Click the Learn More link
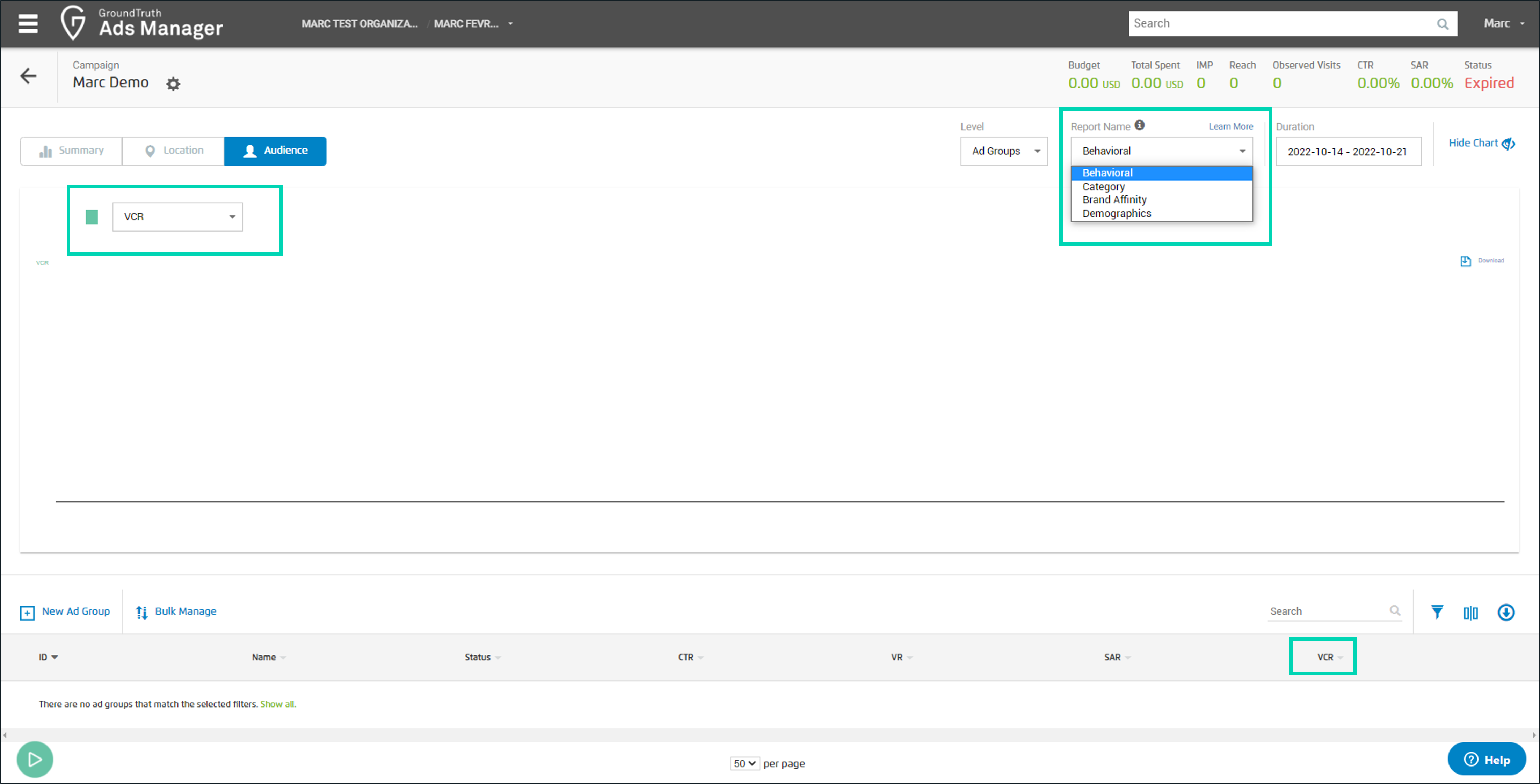The image size is (1540, 784). coord(1230,126)
